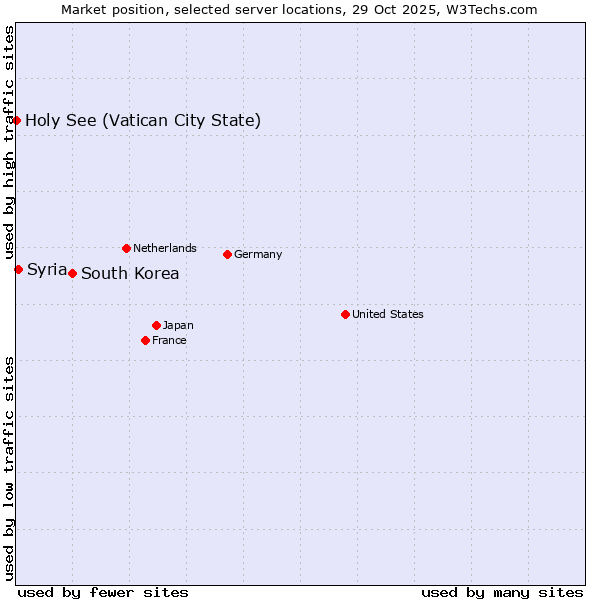
Task: Click the "used by fewer sites" axis label
Action: pyautogui.click(x=103, y=592)
